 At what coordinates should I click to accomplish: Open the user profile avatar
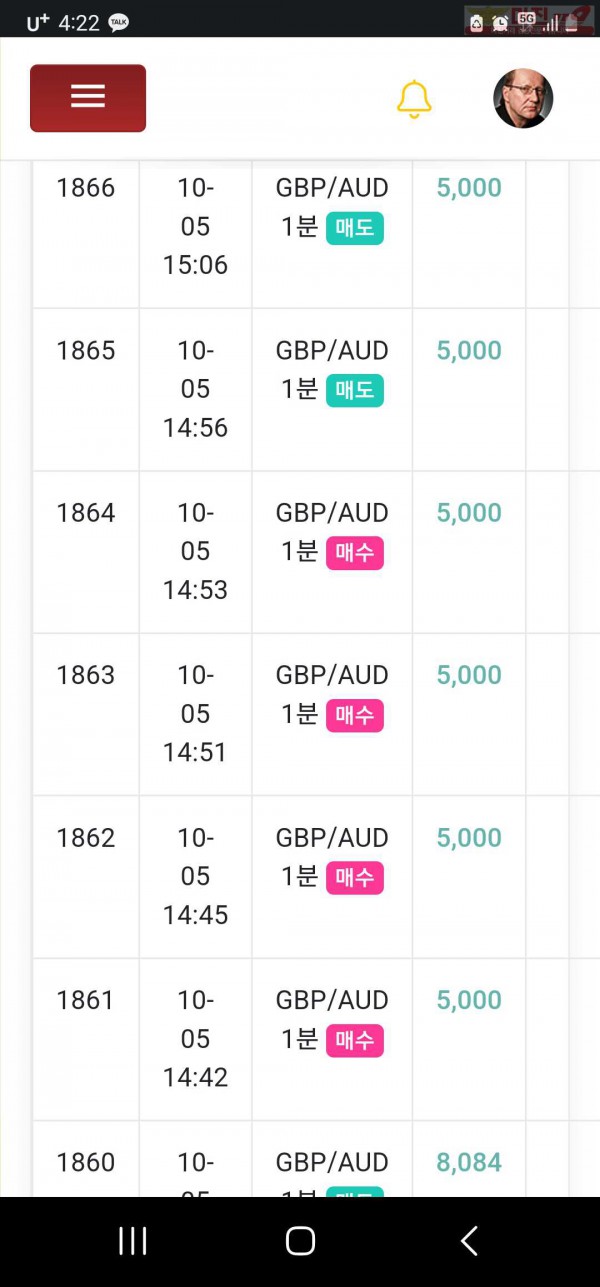[x=523, y=98]
